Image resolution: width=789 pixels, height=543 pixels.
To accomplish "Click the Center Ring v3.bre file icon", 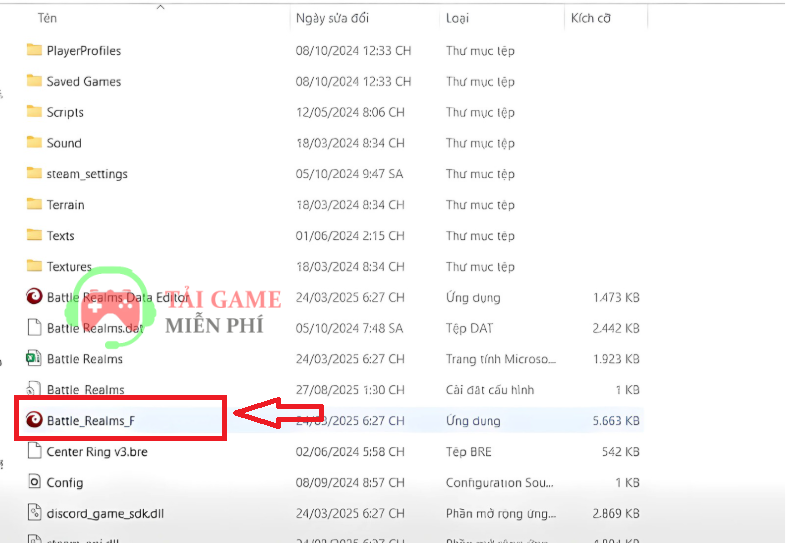I will 34,451.
